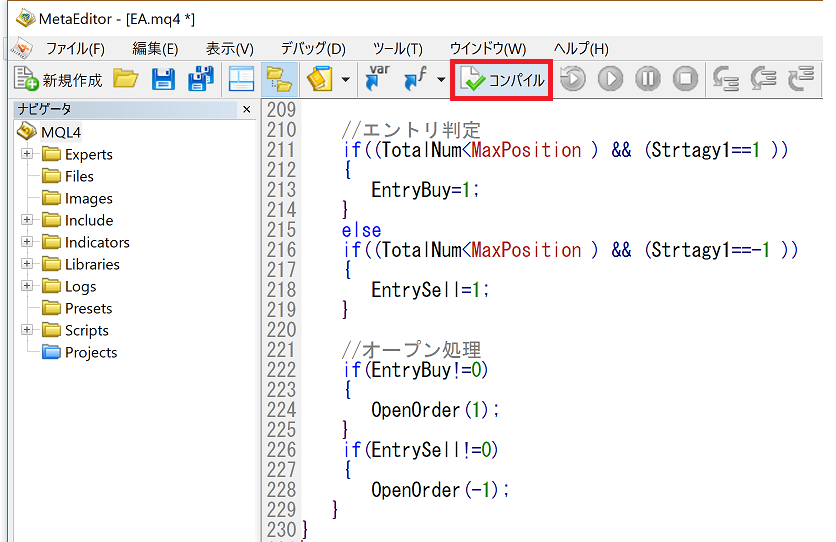This screenshot has width=836, height=542.
Task: Expand the Scripts folder
Action: click(x=27, y=330)
